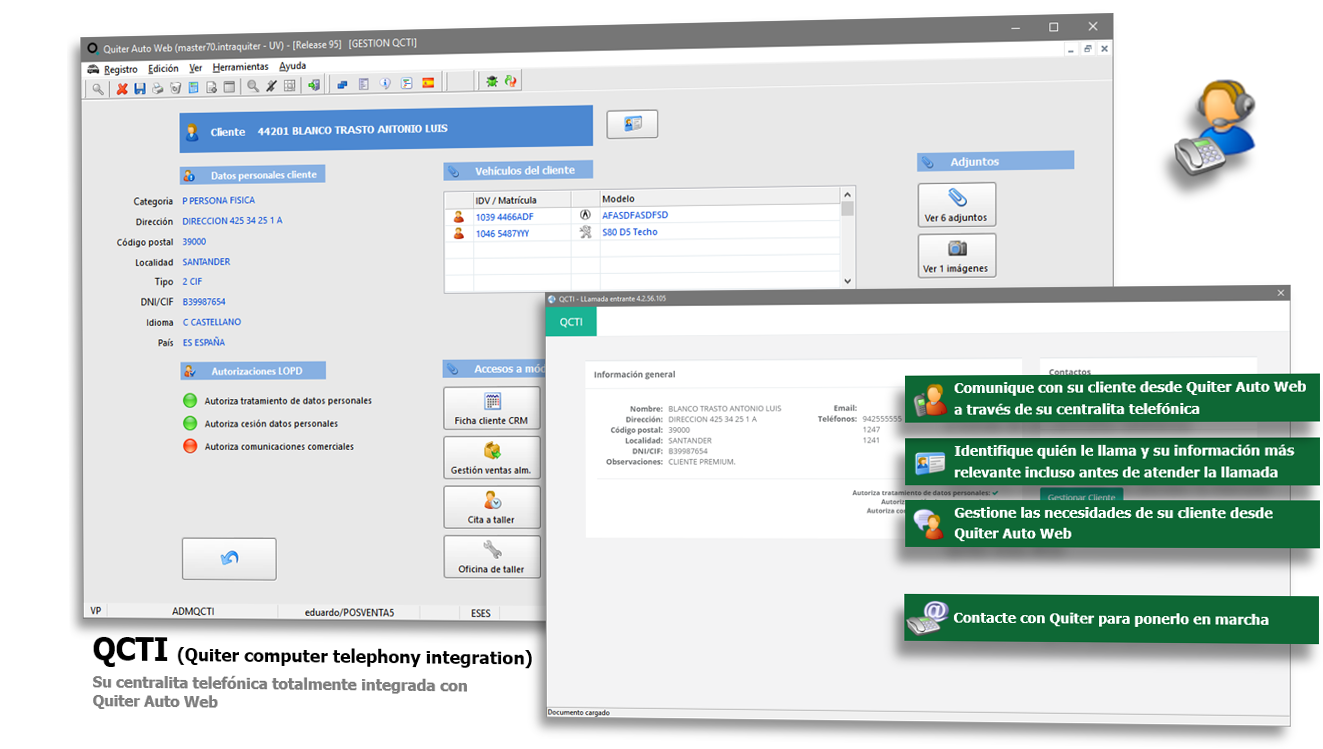Screen dimensions: 1323x749
Task: Click the blue floppy disk save icon
Action: 139,88
